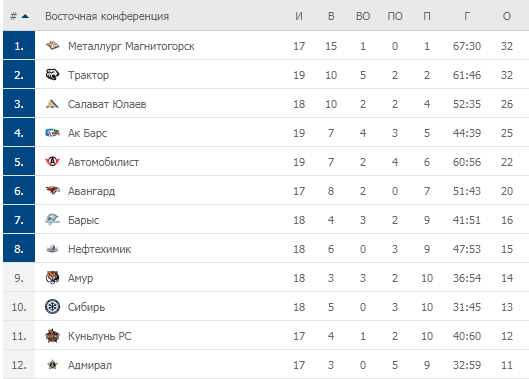The width and height of the screenshot is (529, 379).
Task: Click the Адмирал team logo
Action: (x=52, y=365)
